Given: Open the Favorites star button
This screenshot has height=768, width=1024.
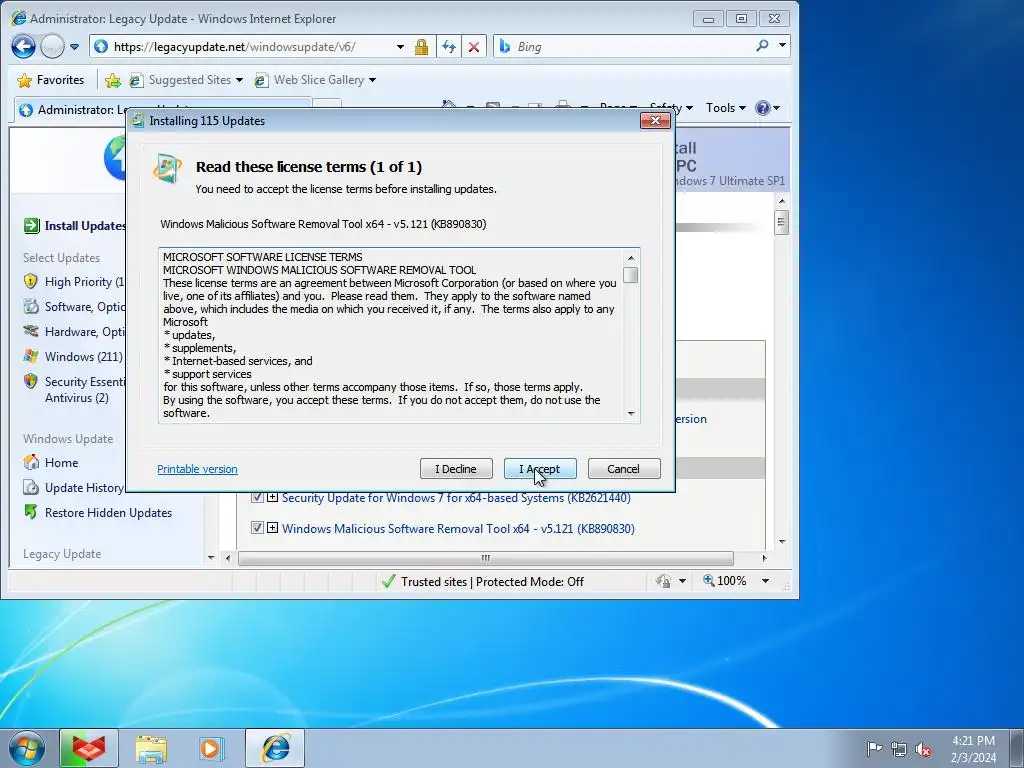Looking at the screenshot, I should [x=51, y=80].
